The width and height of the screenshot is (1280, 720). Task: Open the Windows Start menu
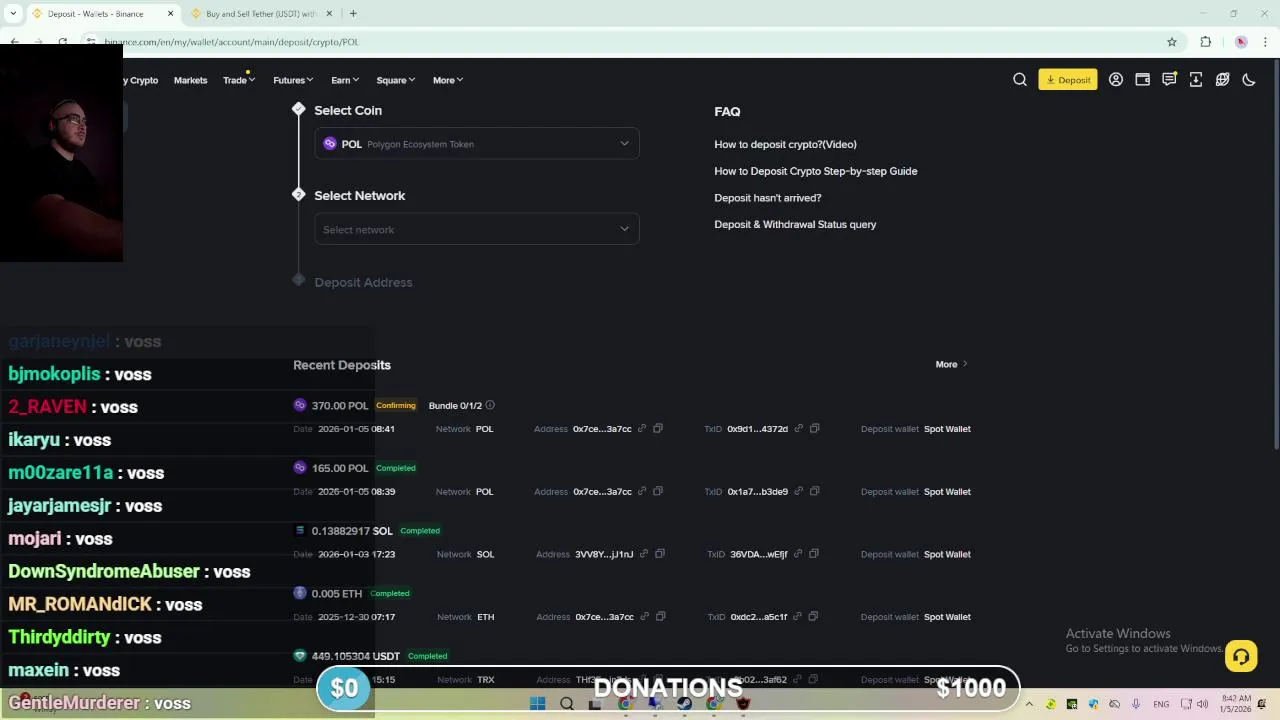[x=538, y=704]
